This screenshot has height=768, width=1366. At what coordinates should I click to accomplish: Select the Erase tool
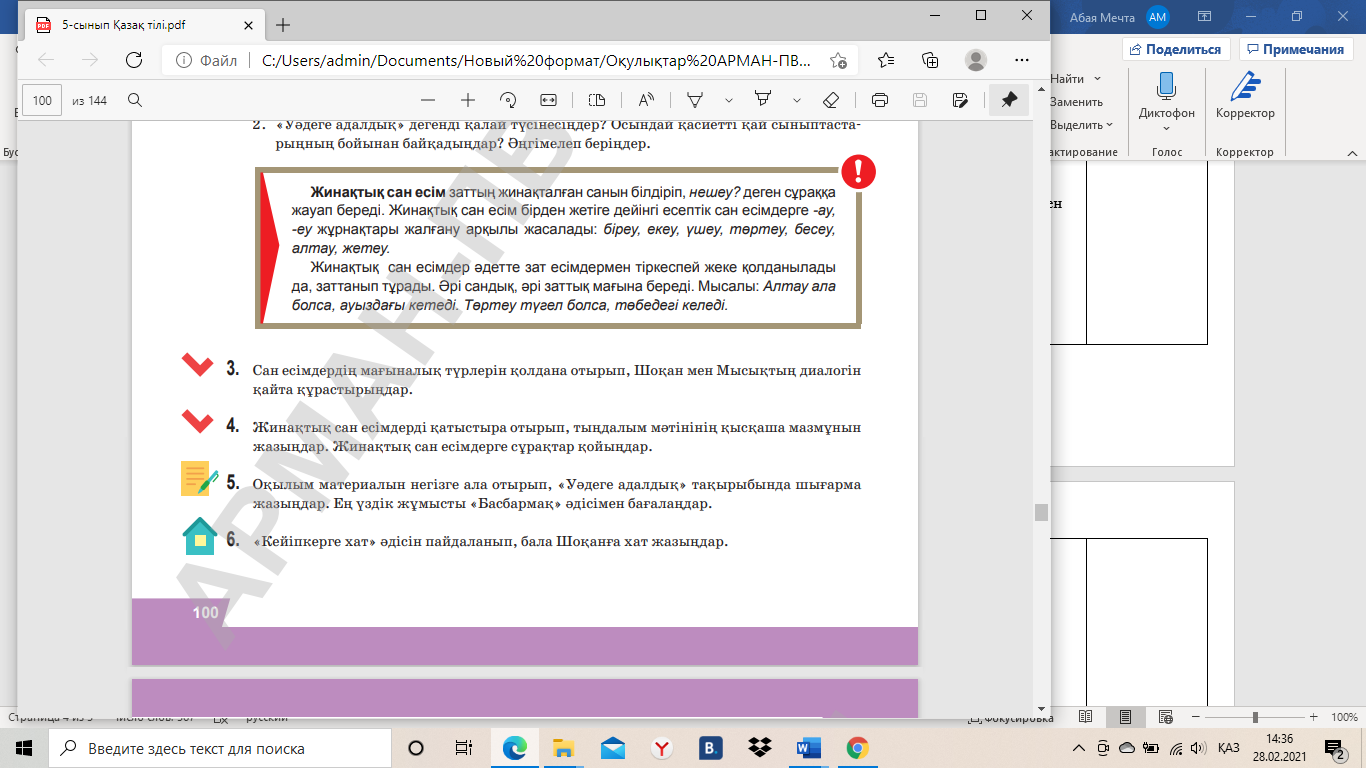point(830,100)
